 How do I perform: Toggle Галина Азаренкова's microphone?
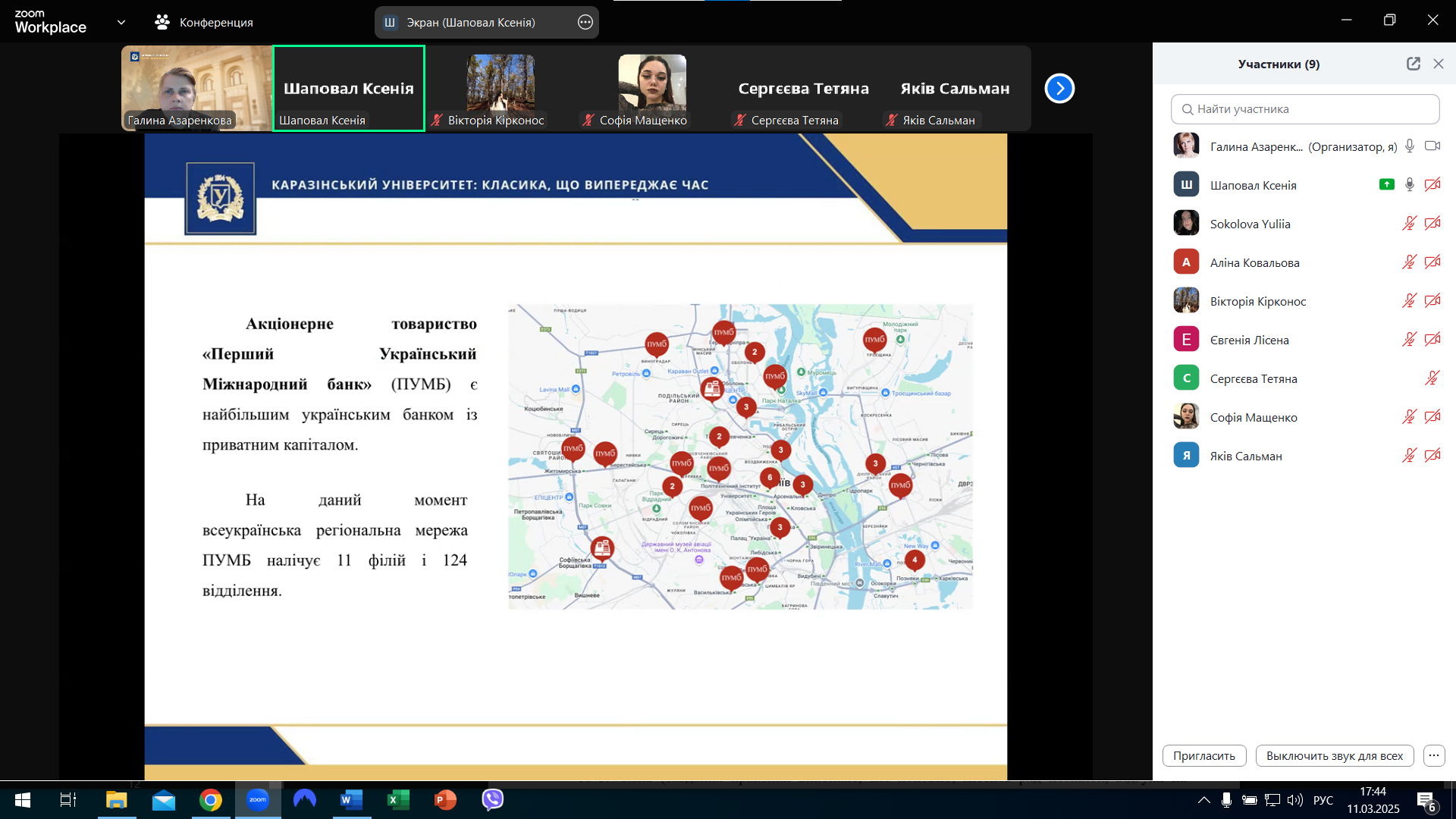pyautogui.click(x=1409, y=146)
